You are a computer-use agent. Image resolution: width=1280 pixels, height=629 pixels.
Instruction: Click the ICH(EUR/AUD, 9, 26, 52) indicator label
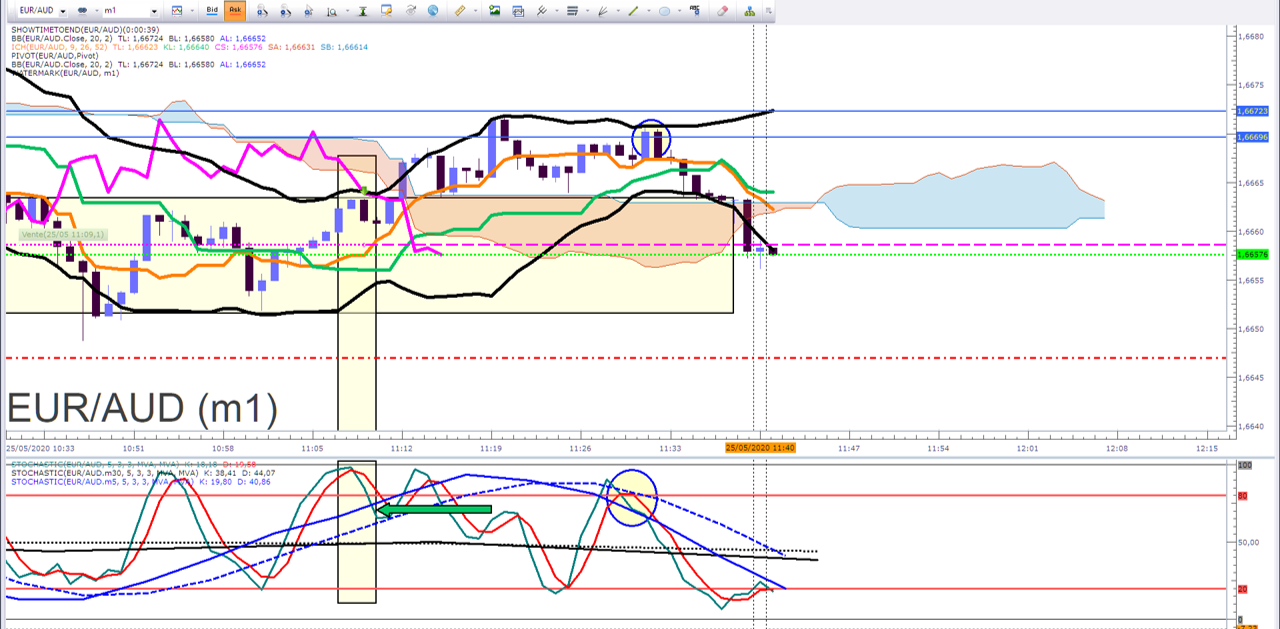[58, 47]
